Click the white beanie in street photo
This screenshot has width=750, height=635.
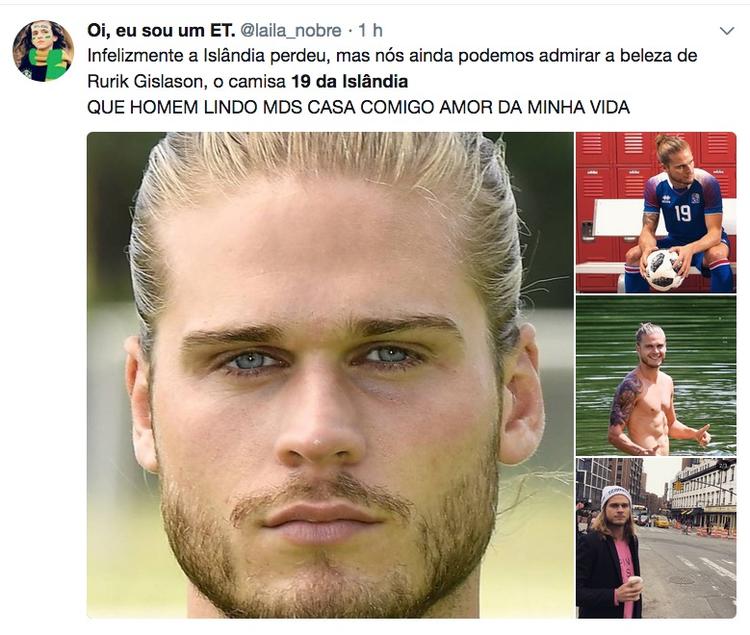pos(616,495)
